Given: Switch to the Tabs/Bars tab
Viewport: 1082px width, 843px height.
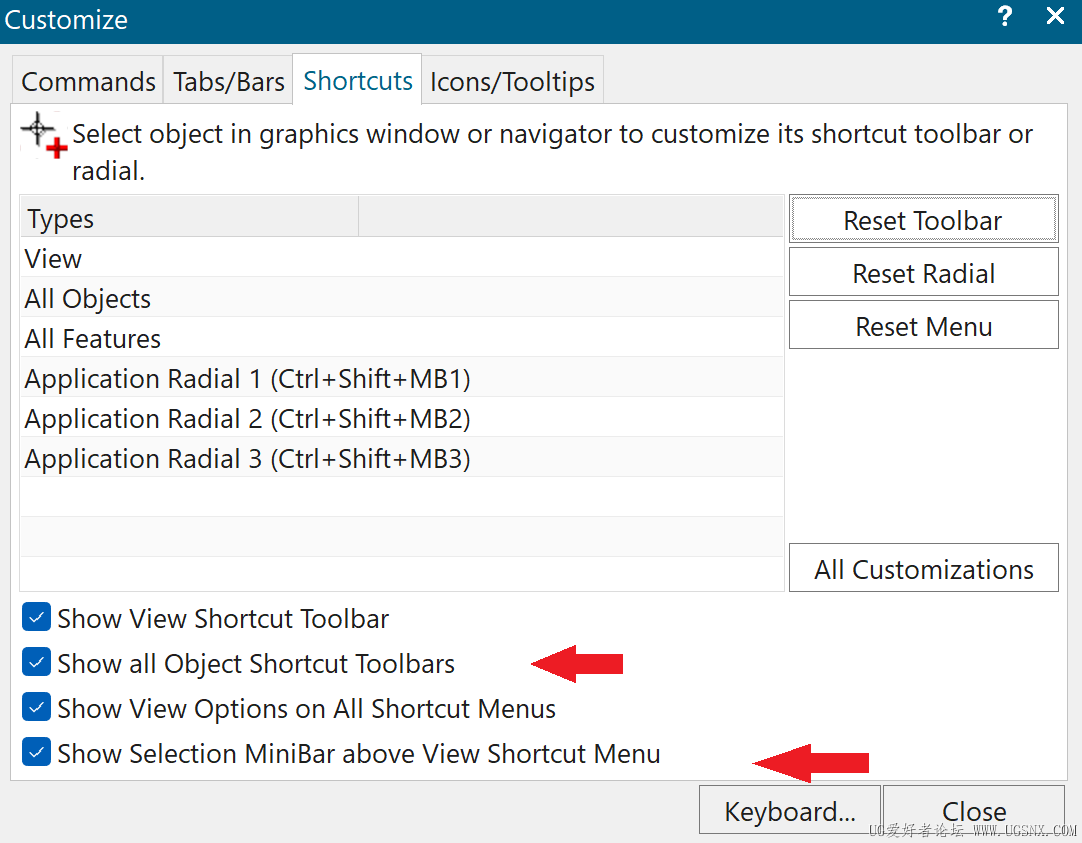Looking at the screenshot, I should (228, 81).
